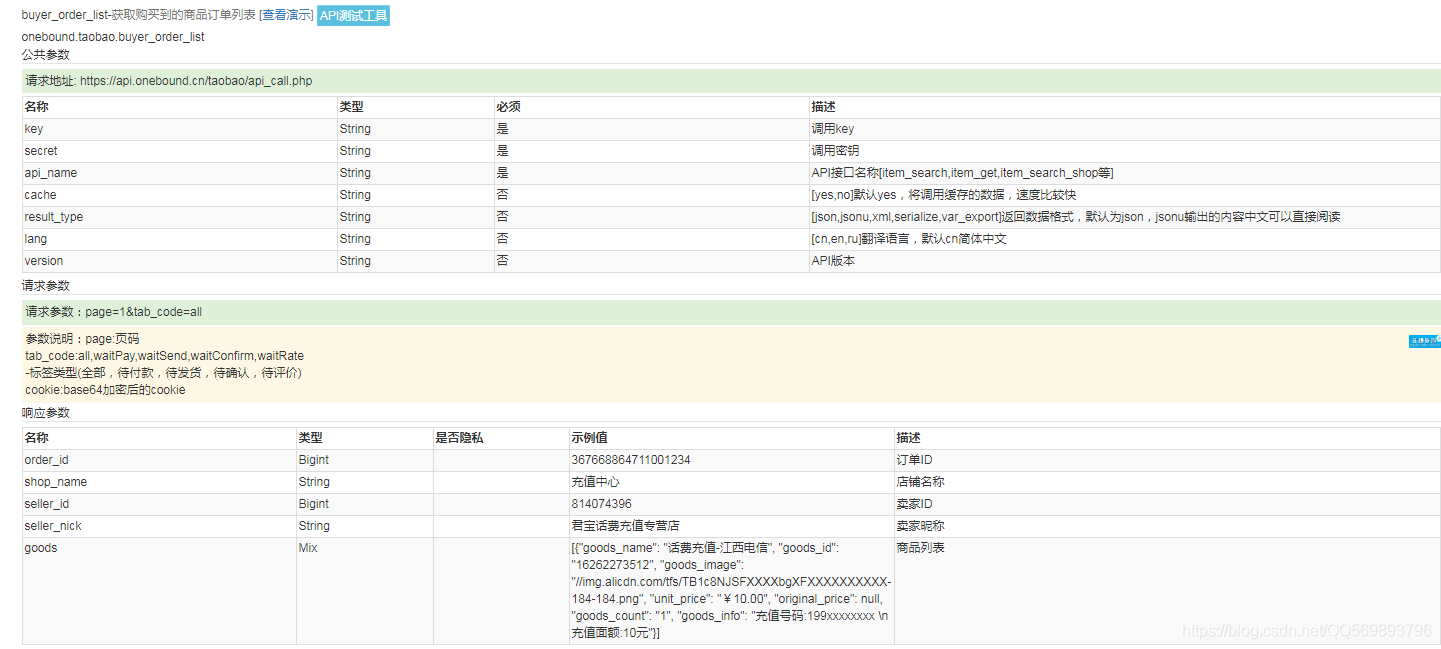1441x649 pixels.
Task: Select the goods response field
Action: (159, 591)
